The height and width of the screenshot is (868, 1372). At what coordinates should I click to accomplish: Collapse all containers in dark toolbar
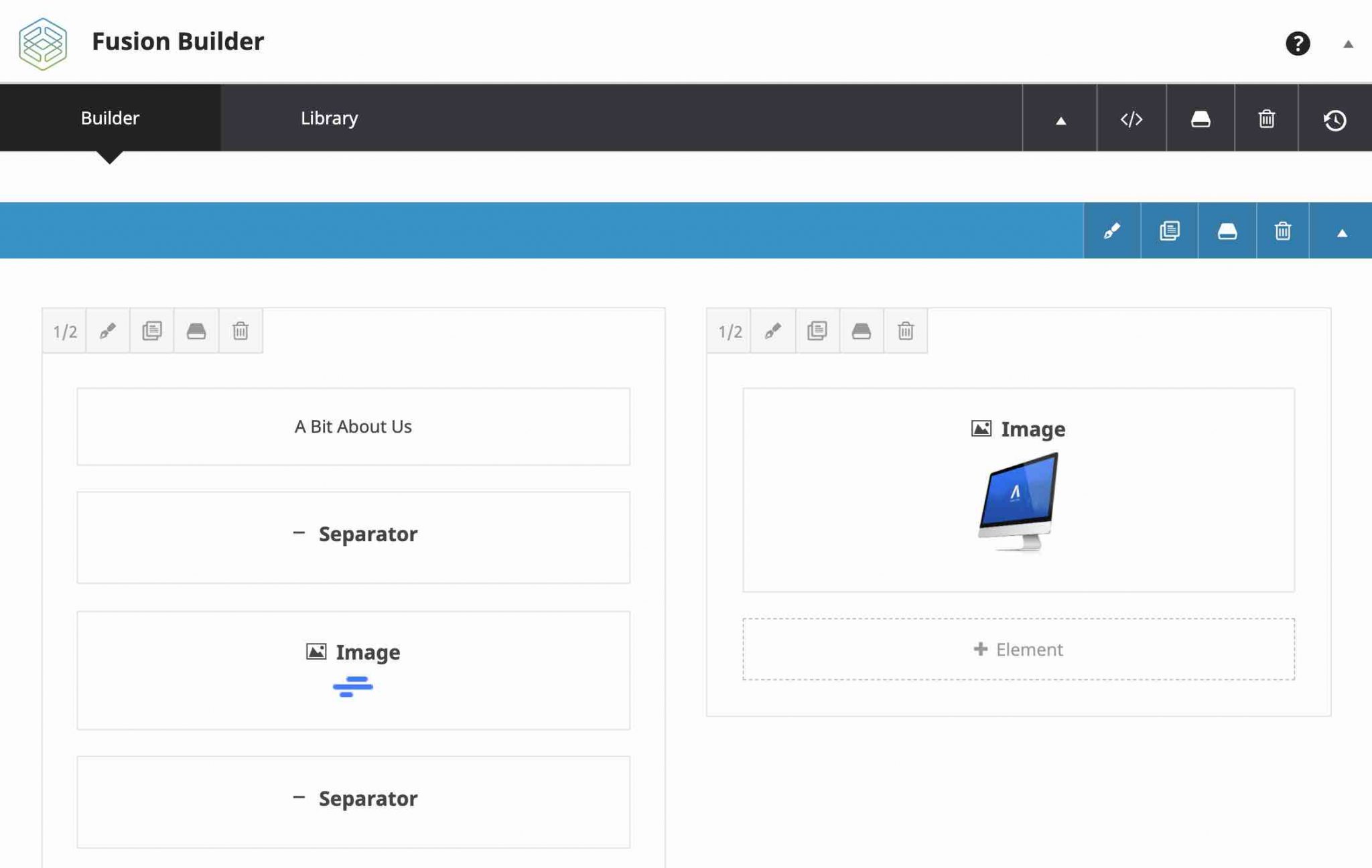1060,119
